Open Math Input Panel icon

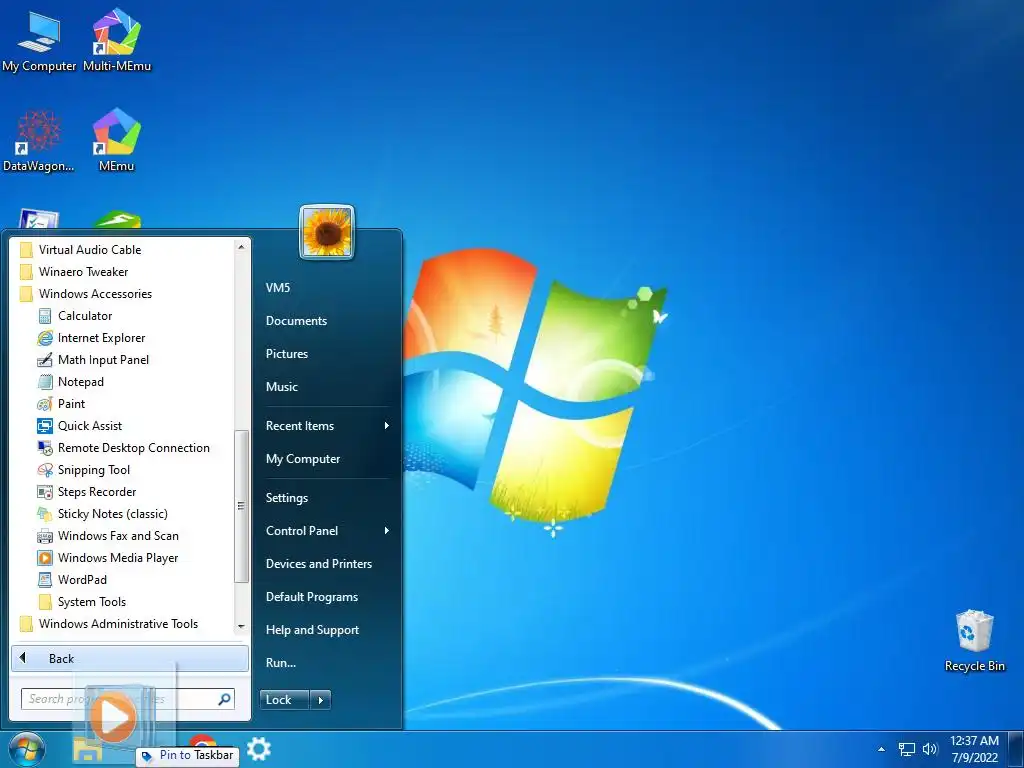coord(44,360)
